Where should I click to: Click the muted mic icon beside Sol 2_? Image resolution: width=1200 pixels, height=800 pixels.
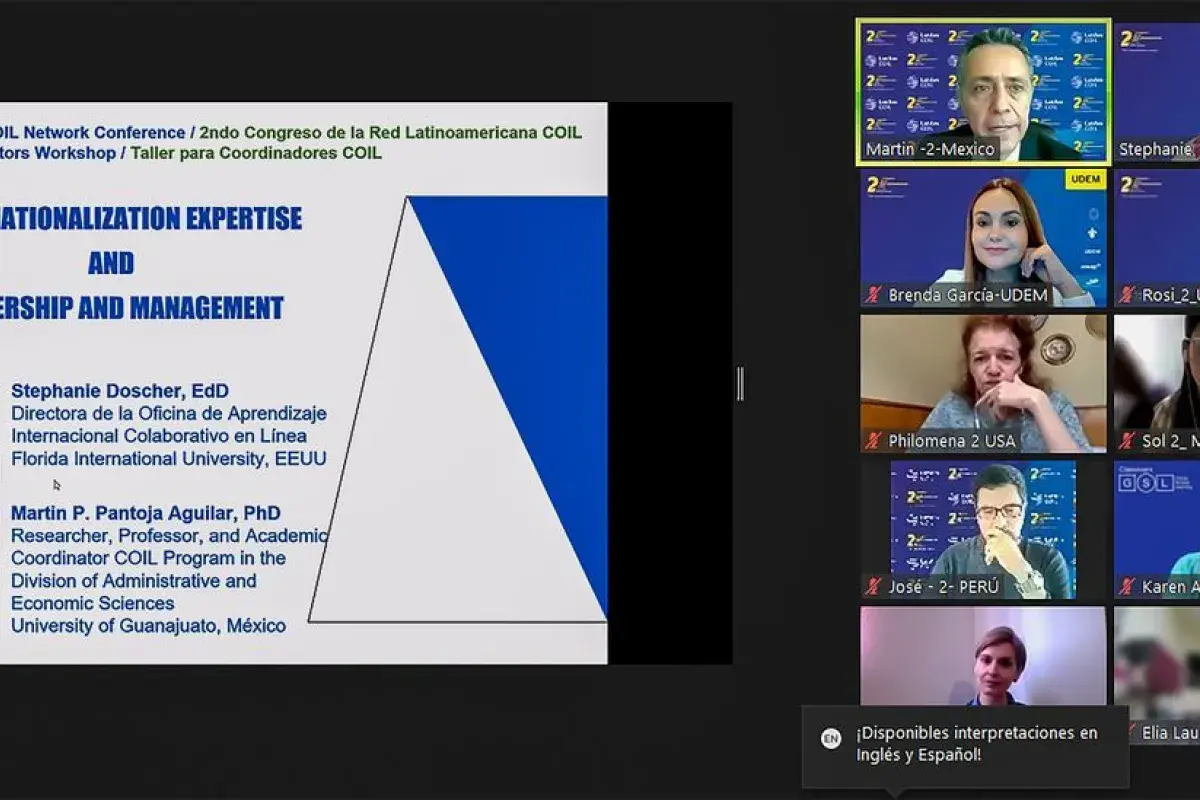pyautogui.click(x=1128, y=441)
